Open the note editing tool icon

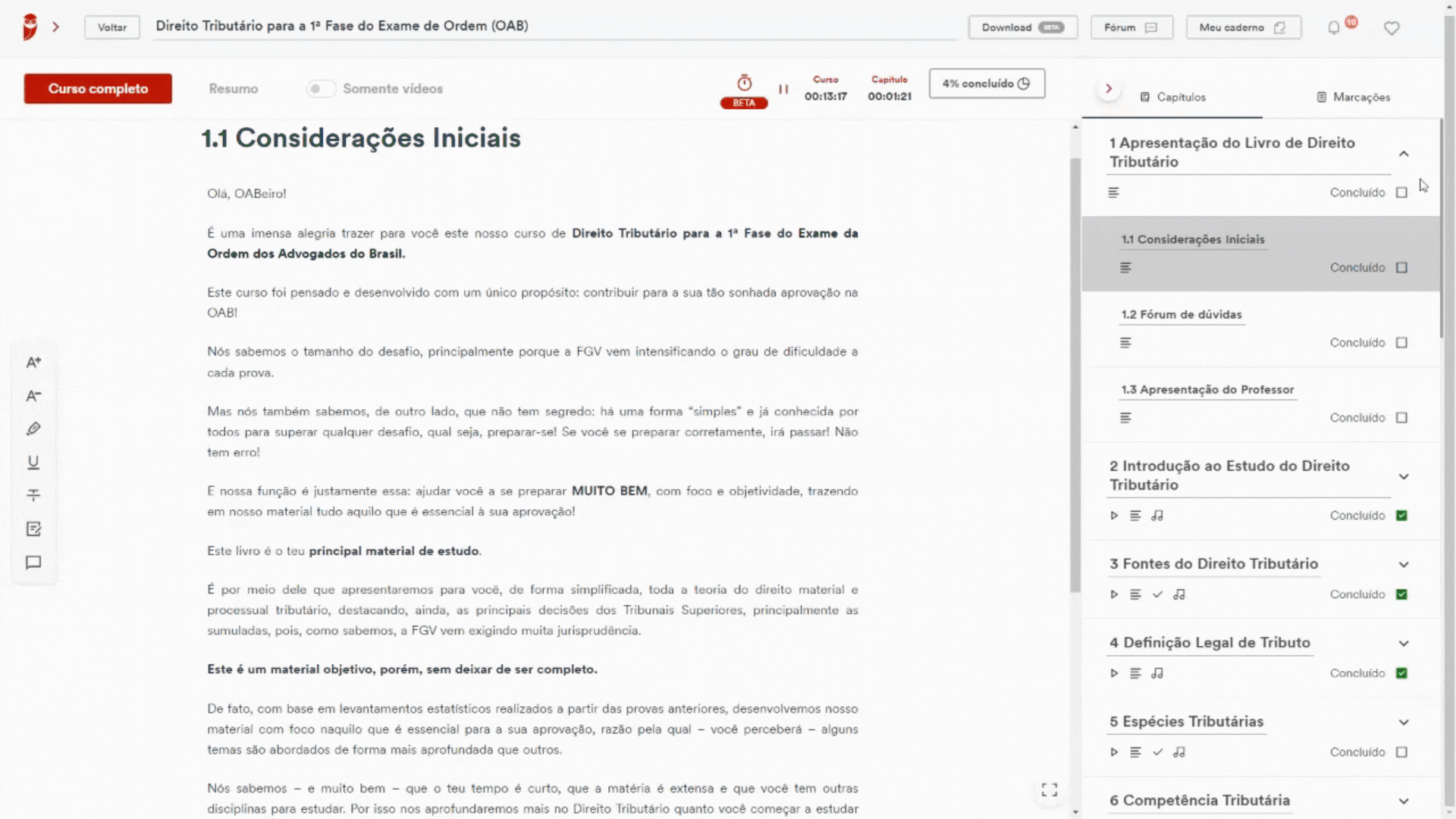pyautogui.click(x=33, y=529)
